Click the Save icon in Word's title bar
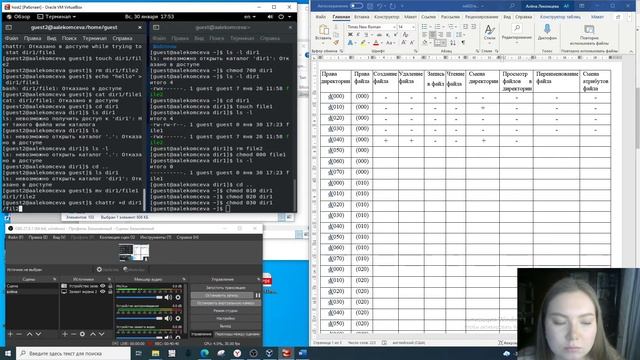Viewport: 640px width, 360px height. [370, 6]
